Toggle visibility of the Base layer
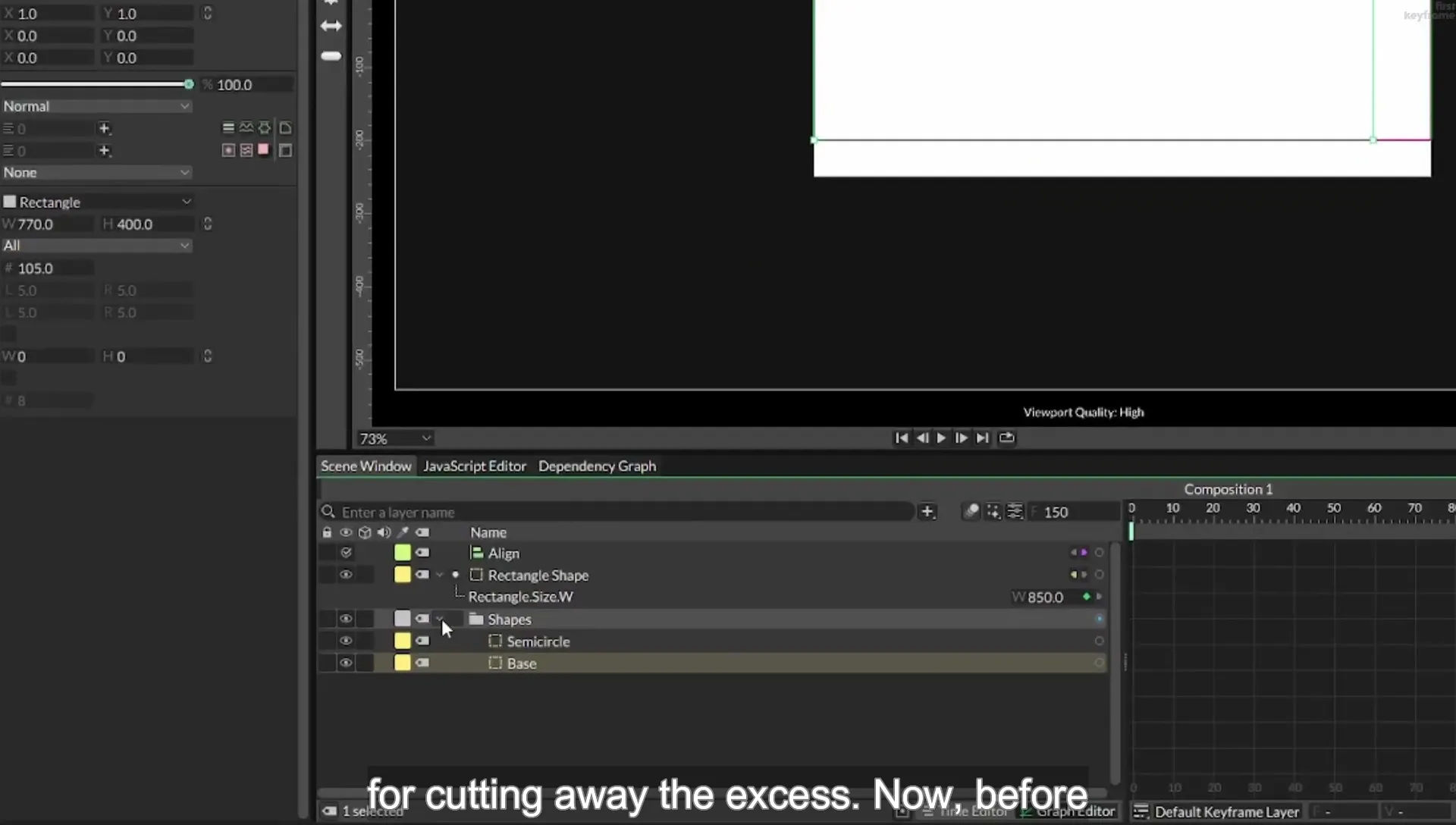The image size is (1456, 825). (346, 663)
